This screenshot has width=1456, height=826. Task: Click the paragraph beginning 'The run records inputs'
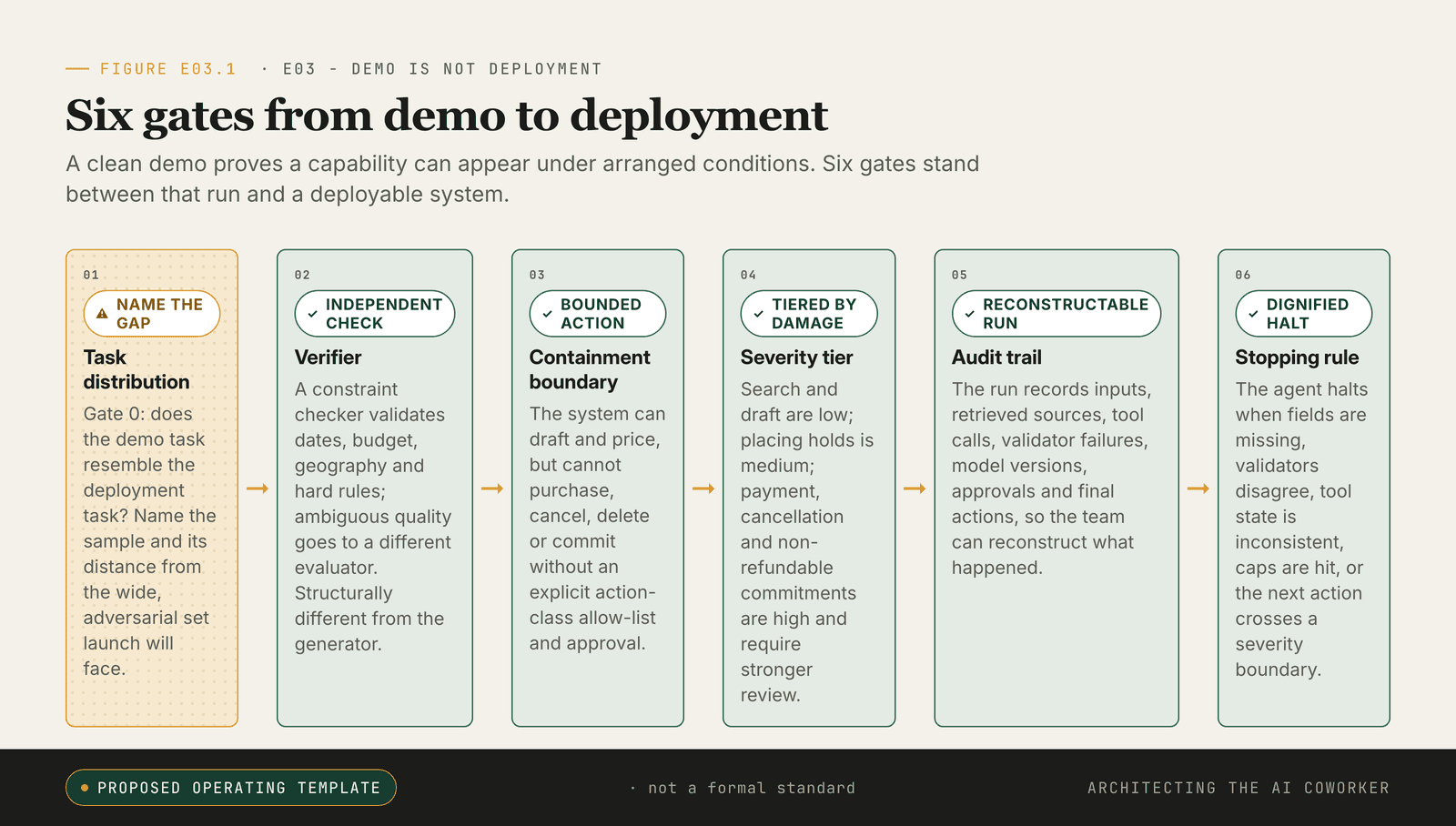[1052, 478]
